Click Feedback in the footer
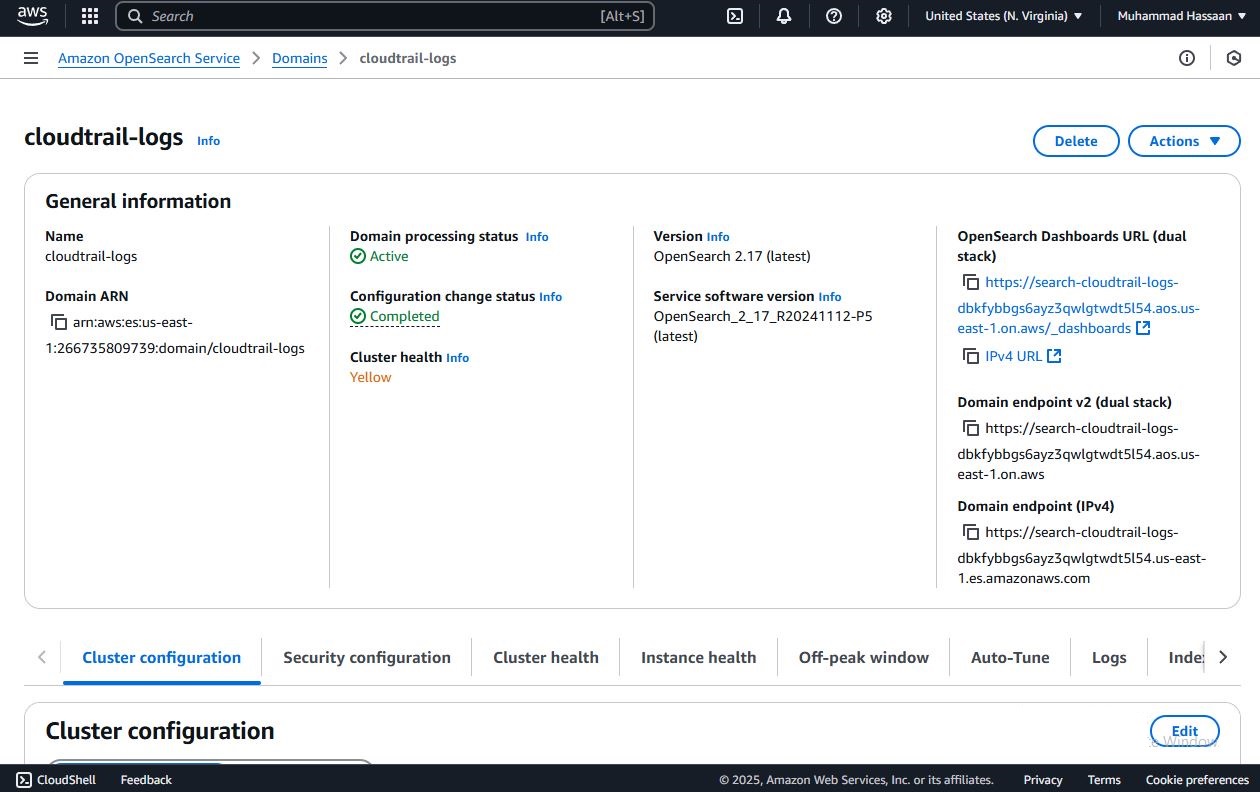This screenshot has width=1260, height=792. (146, 780)
